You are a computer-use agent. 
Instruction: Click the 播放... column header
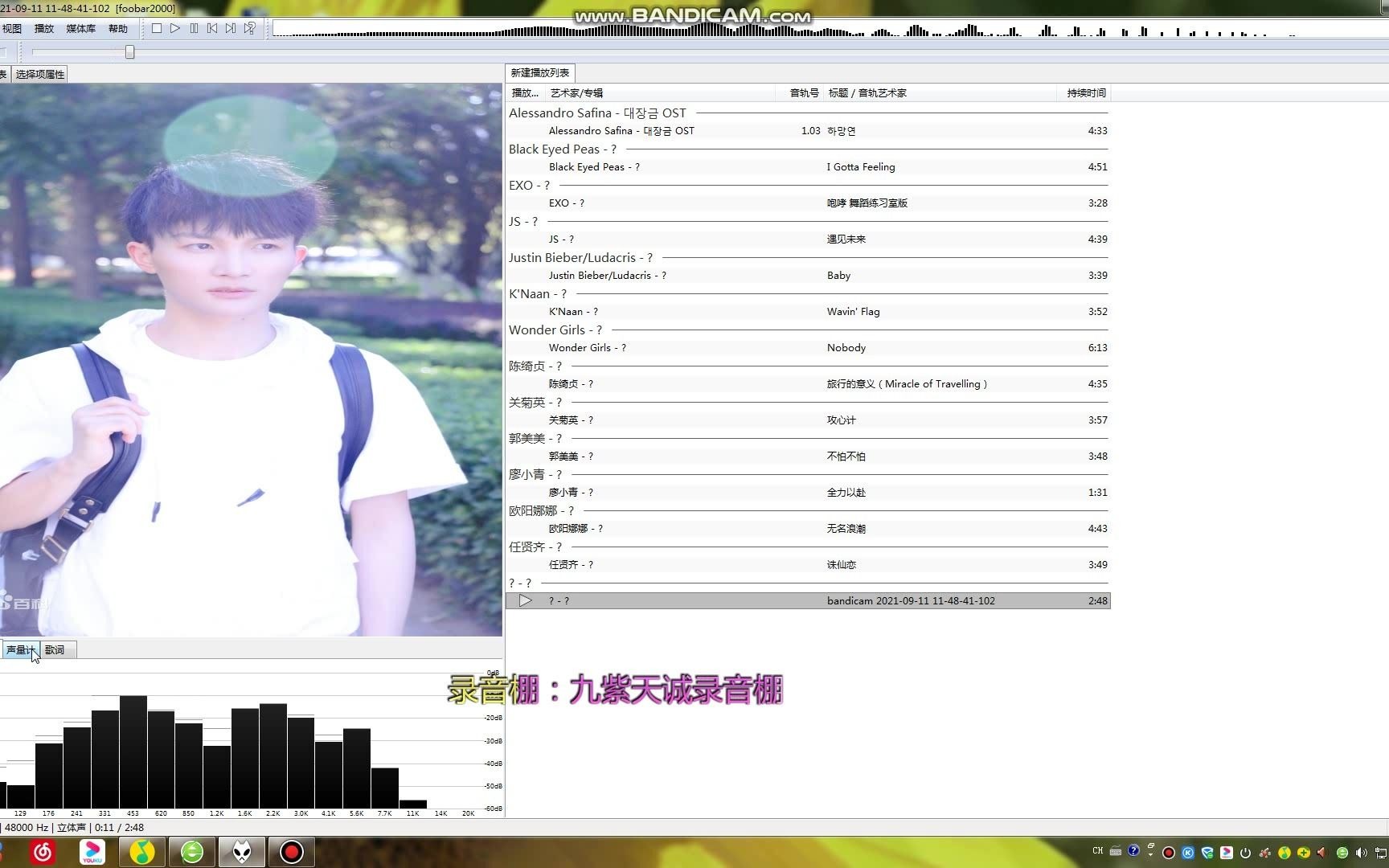click(x=525, y=92)
